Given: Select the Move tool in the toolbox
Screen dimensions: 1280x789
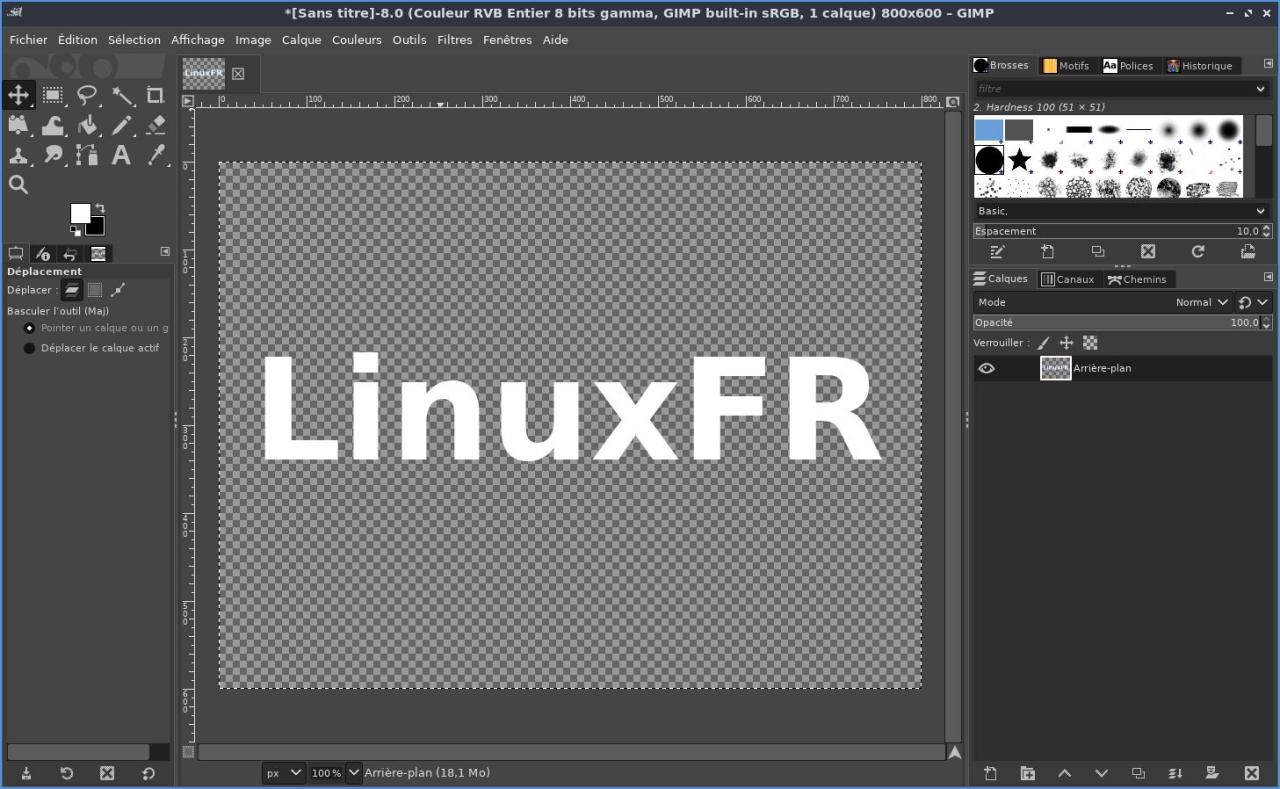Looking at the screenshot, I should pyautogui.click(x=18, y=95).
